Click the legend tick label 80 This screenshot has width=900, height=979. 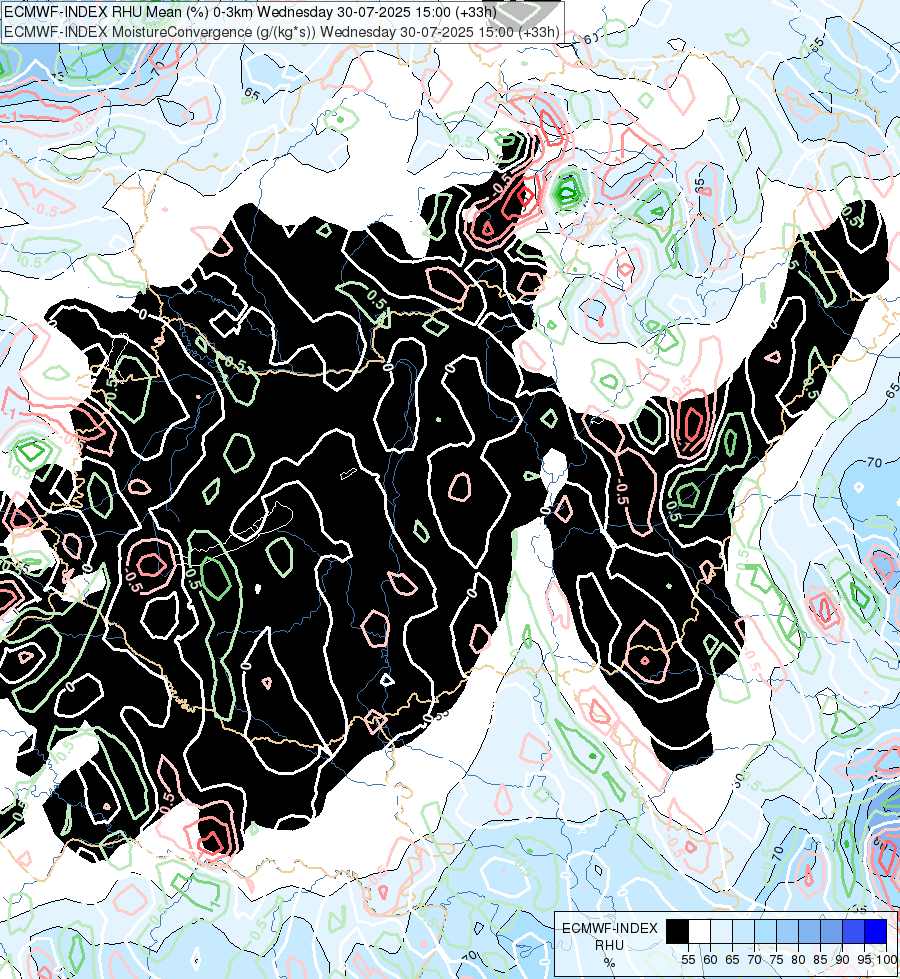tap(798, 960)
